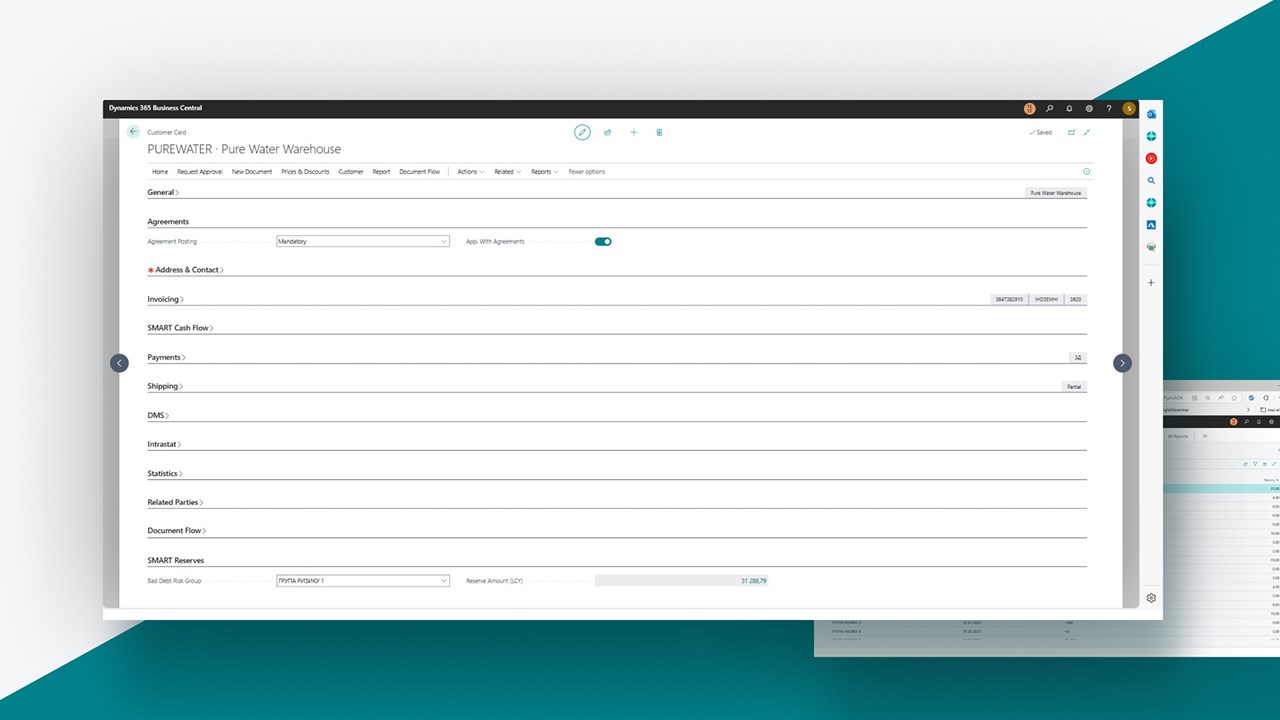This screenshot has height=720, width=1280.
Task: Click the PUREWATER · Pure Water Warehouse title
Action: (244, 149)
